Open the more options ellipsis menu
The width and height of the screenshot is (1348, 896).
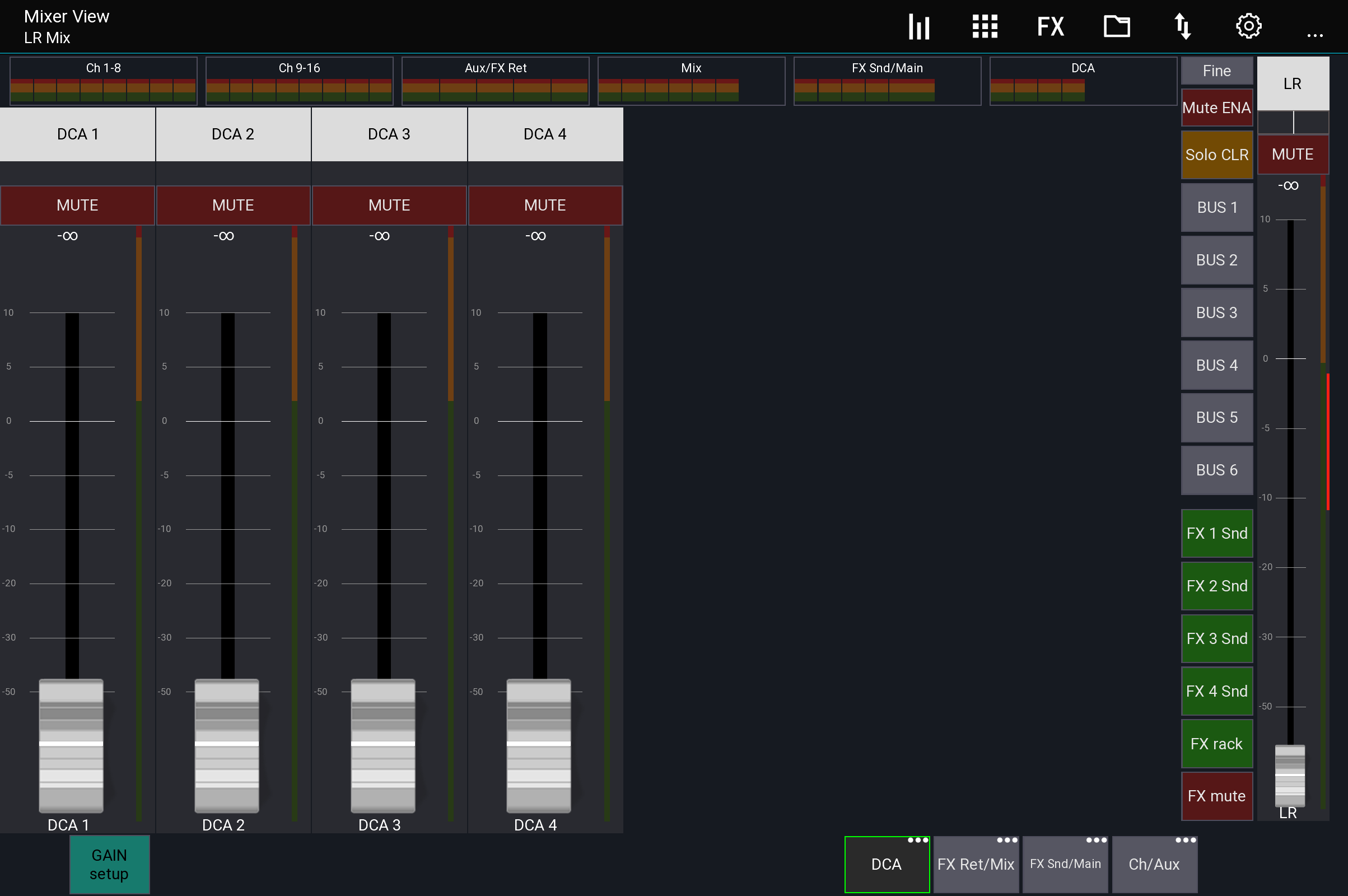(1315, 35)
